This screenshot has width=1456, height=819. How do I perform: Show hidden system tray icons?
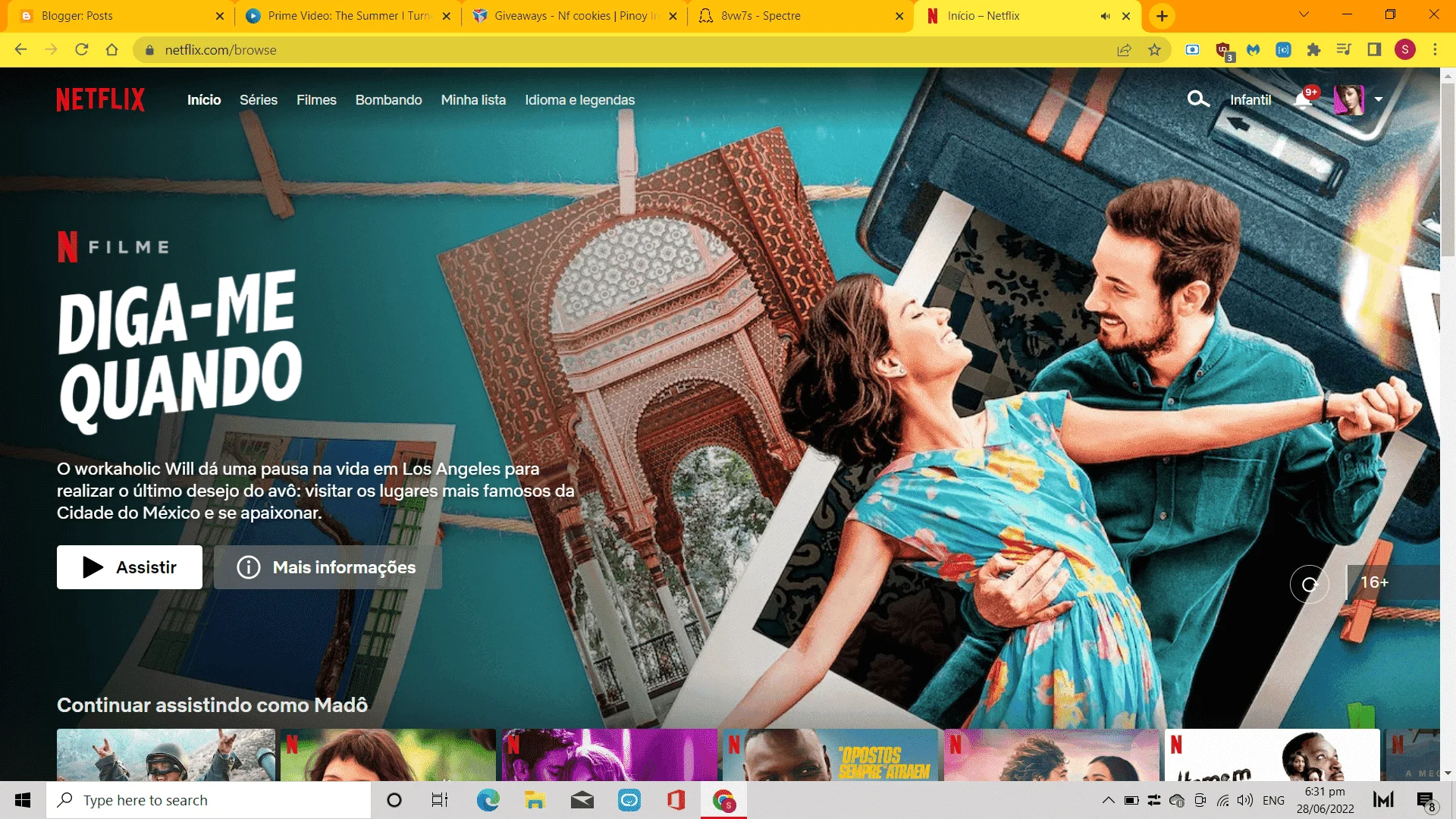1108,800
